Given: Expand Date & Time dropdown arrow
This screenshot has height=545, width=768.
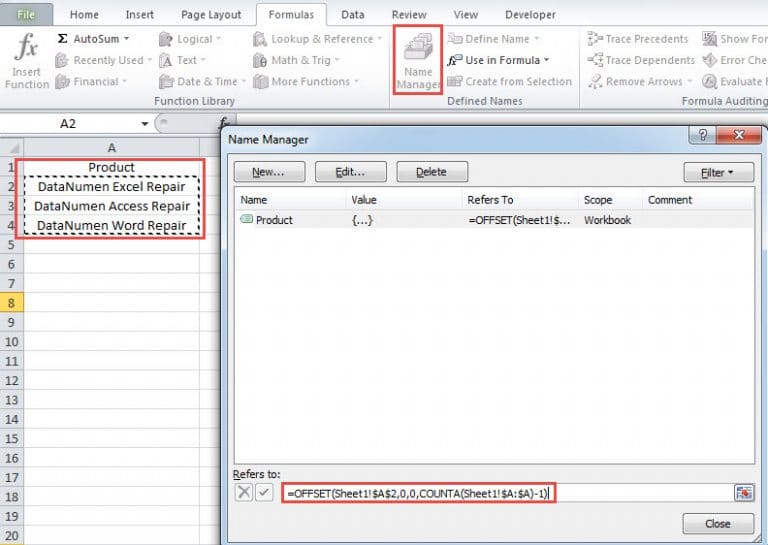Looking at the screenshot, I should tap(243, 81).
